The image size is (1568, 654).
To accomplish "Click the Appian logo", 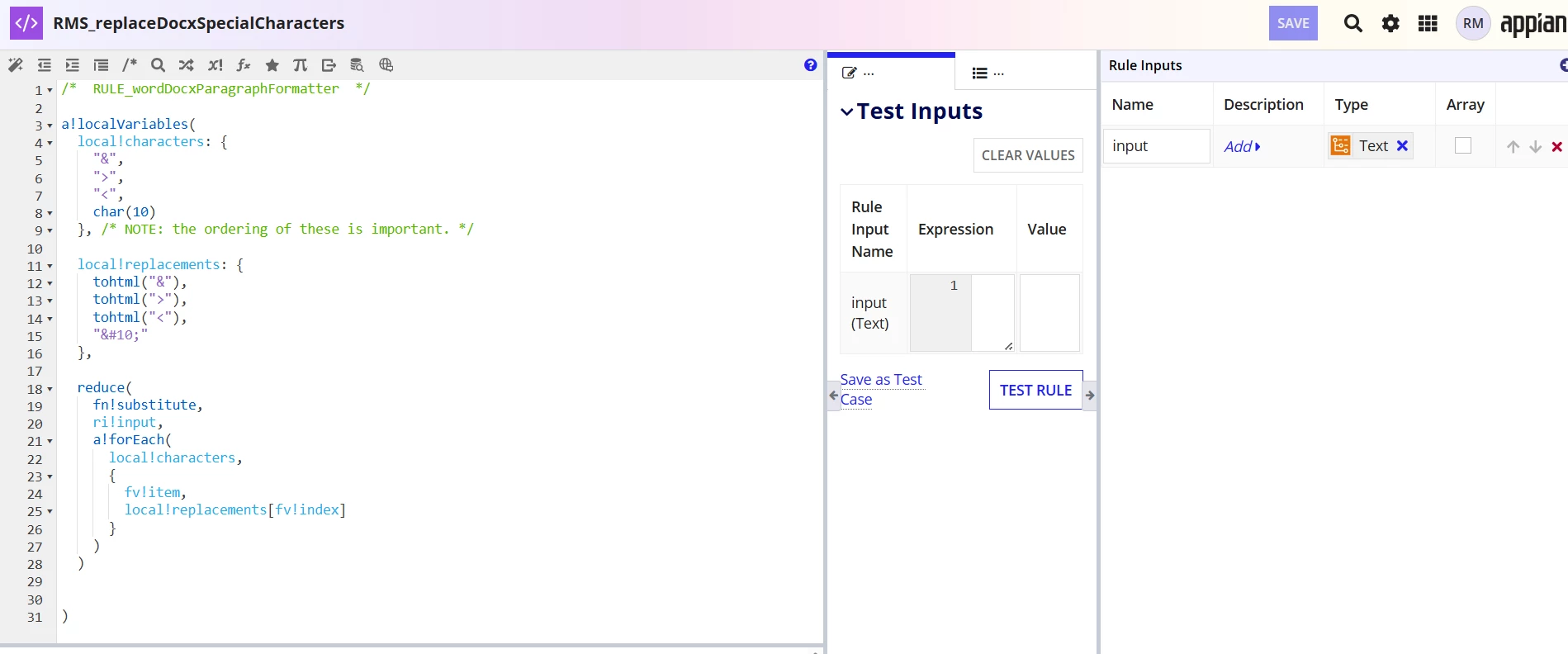I will coord(1533,25).
